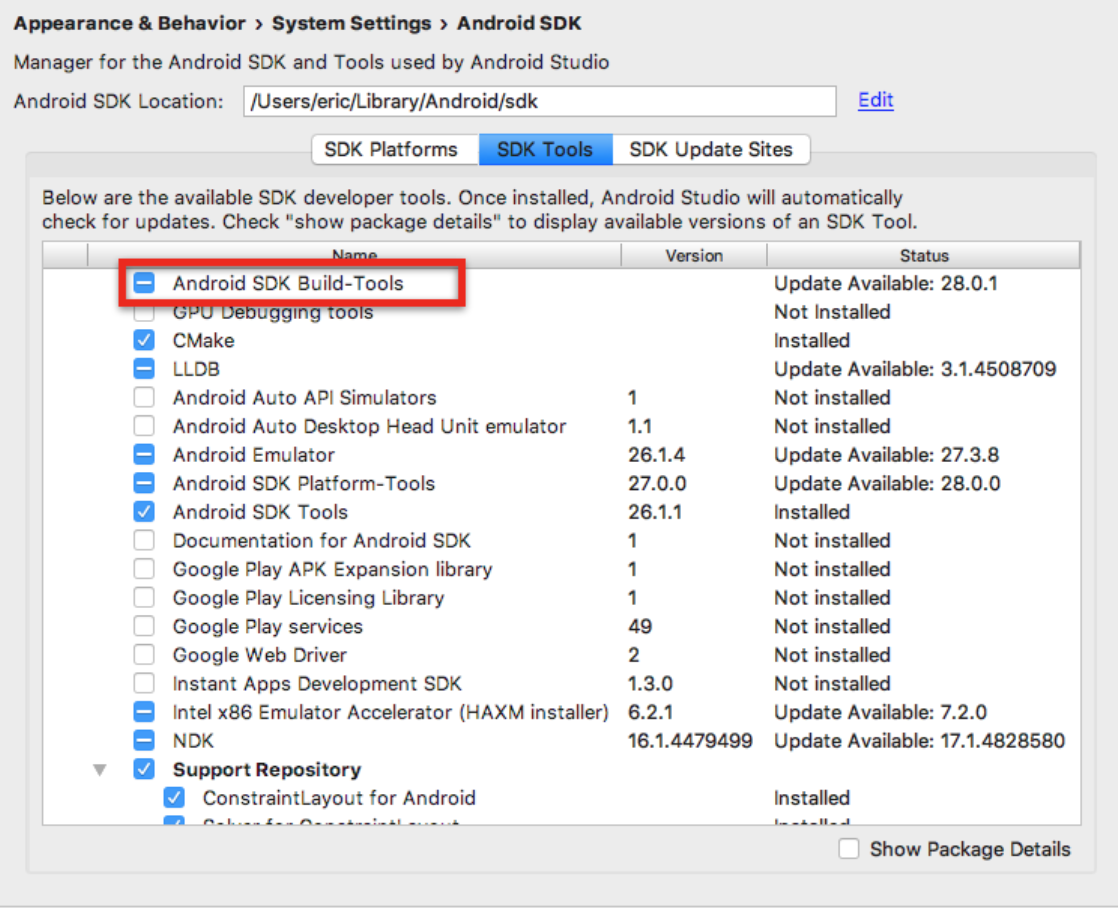Check the NDK update checkbox
The width and height of the screenshot is (1118, 908).
(143, 740)
